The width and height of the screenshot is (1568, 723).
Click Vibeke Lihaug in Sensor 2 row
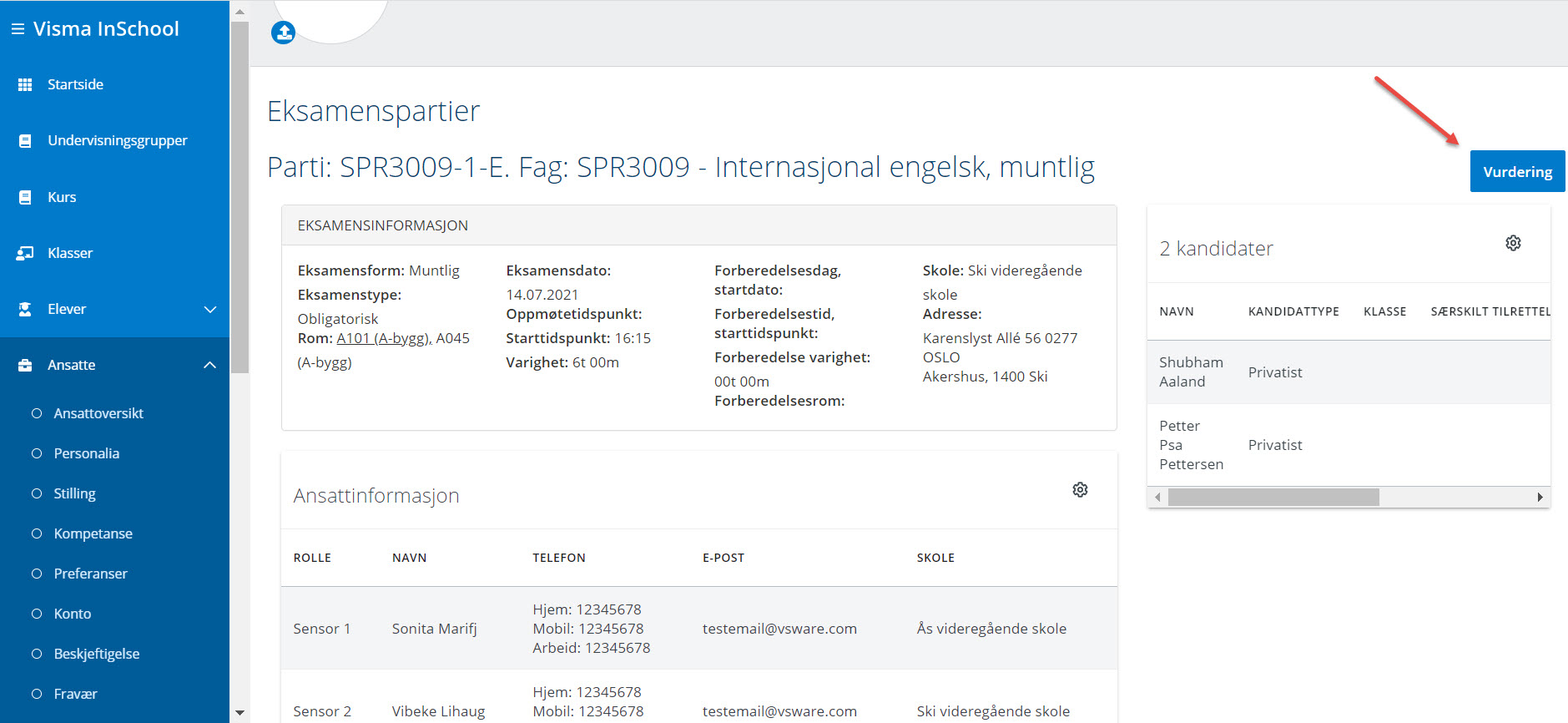coord(438,711)
